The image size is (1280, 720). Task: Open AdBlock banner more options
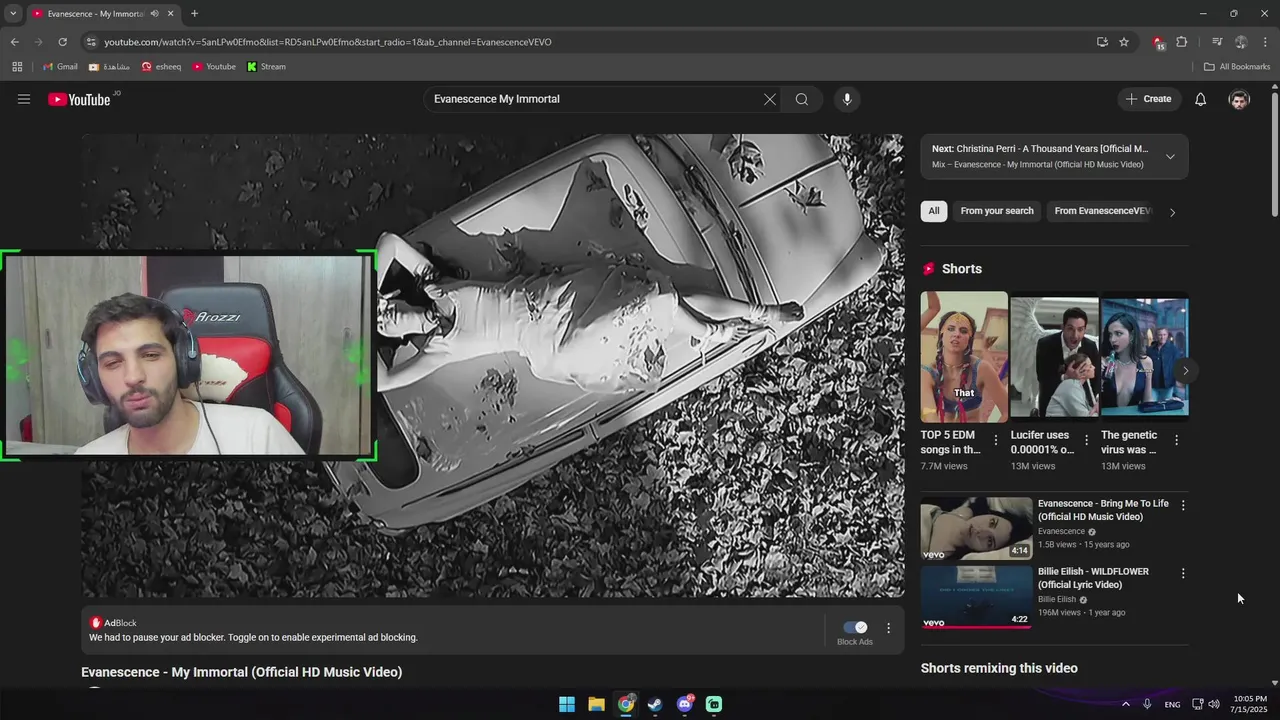888,628
